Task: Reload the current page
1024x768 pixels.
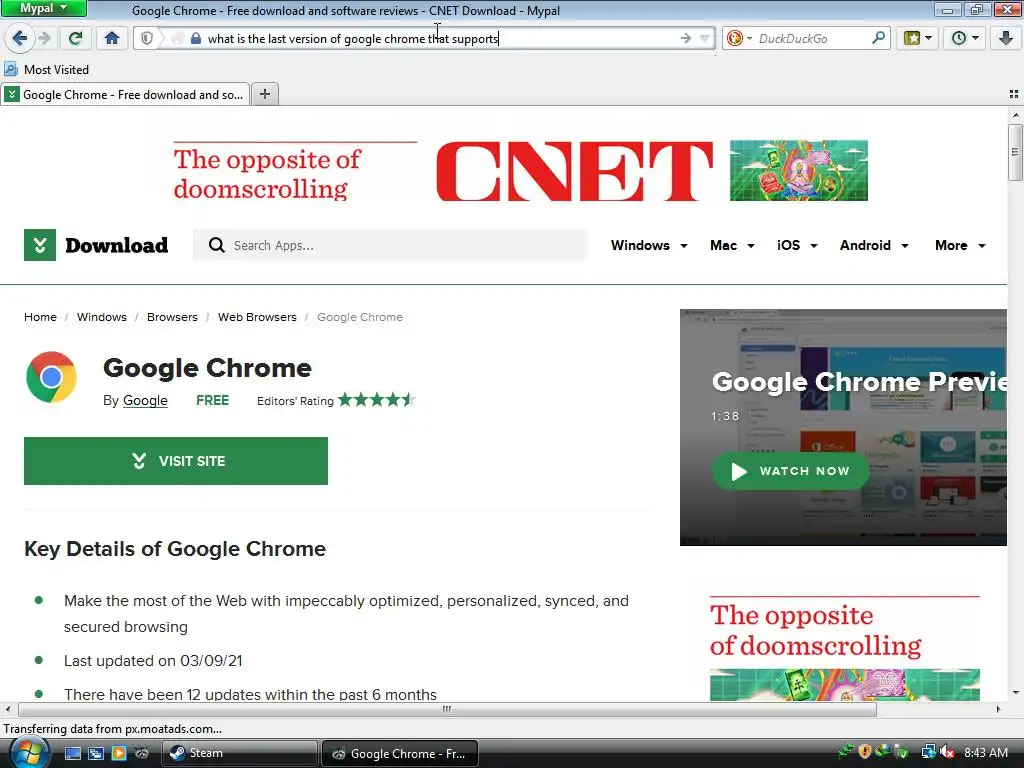Action: point(76,38)
